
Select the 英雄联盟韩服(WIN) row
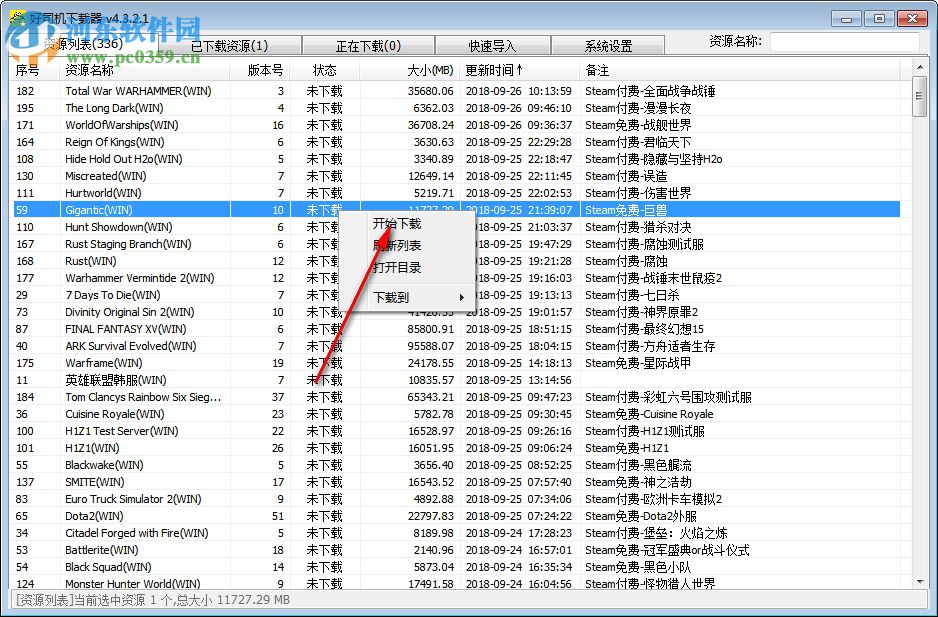pyautogui.click(x=455, y=380)
